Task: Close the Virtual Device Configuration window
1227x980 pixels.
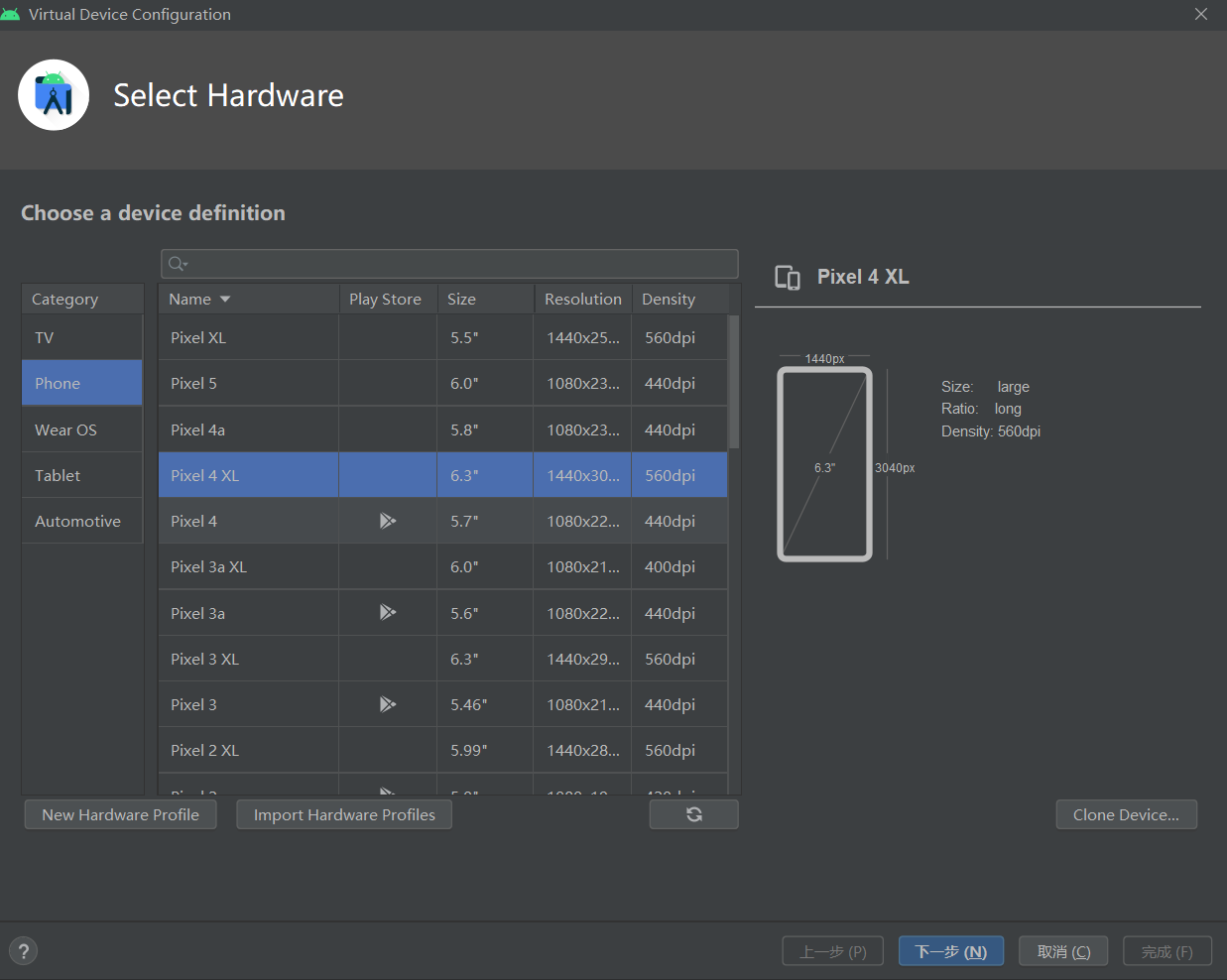Action: click(1201, 14)
